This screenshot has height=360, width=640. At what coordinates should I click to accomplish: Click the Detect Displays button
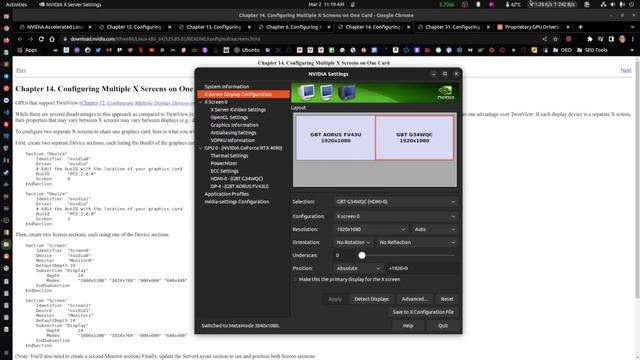click(371, 299)
